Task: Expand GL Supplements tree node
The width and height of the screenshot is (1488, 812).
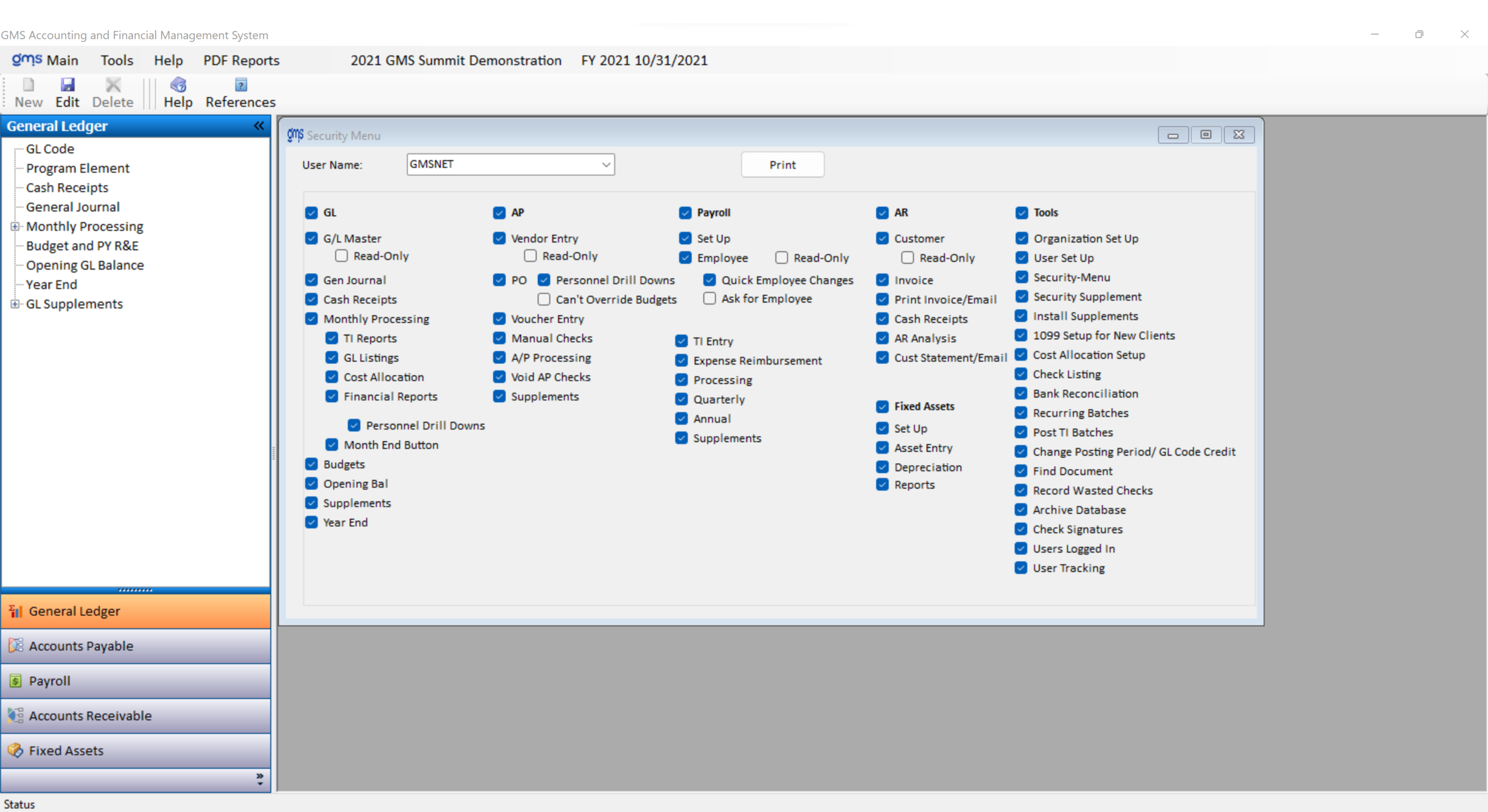Action: (x=15, y=304)
